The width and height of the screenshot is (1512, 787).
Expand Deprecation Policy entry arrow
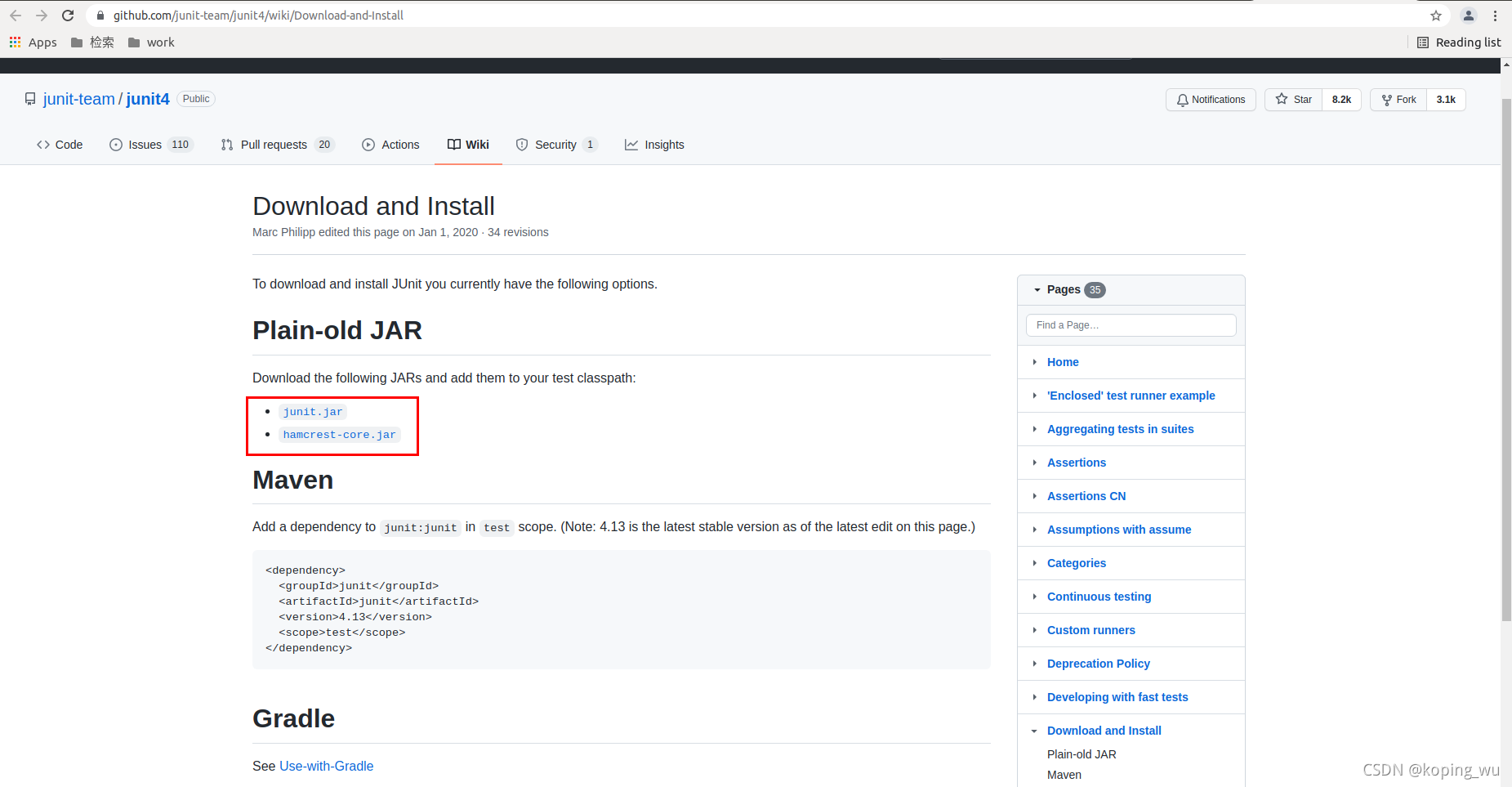[1034, 664]
